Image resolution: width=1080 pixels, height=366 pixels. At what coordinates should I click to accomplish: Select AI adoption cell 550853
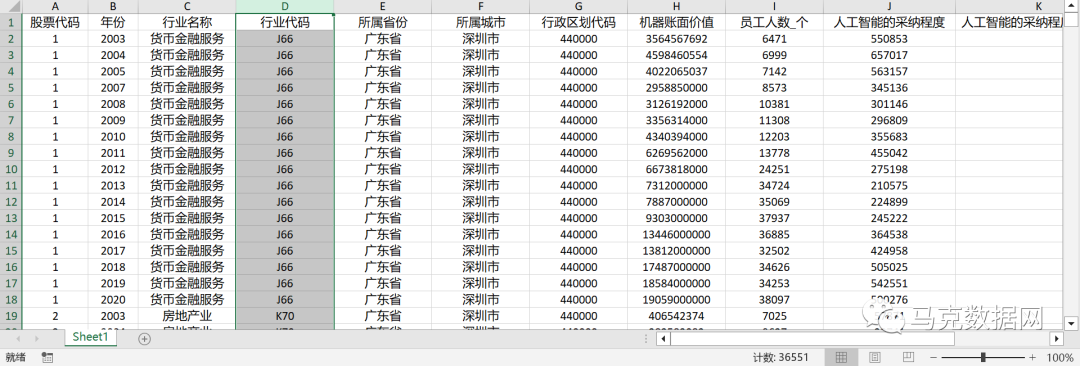point(889,39)
